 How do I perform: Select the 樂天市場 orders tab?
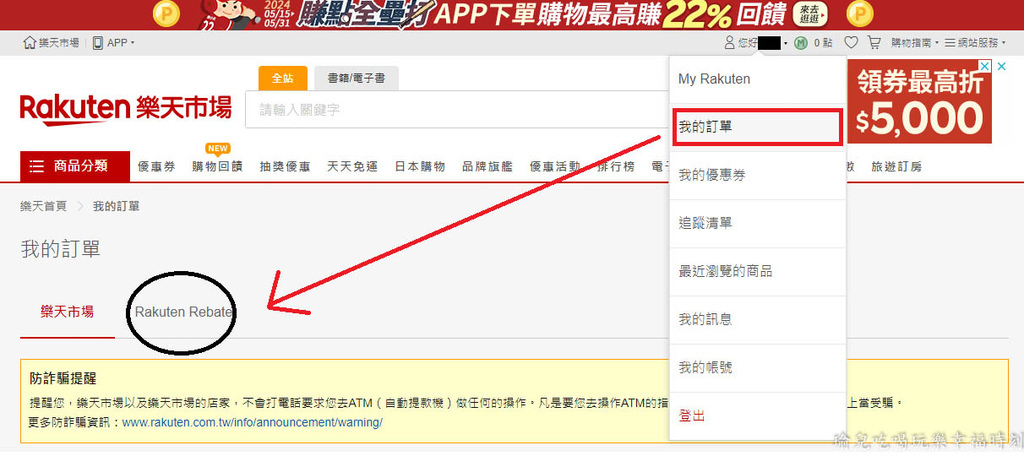[67, 312]
